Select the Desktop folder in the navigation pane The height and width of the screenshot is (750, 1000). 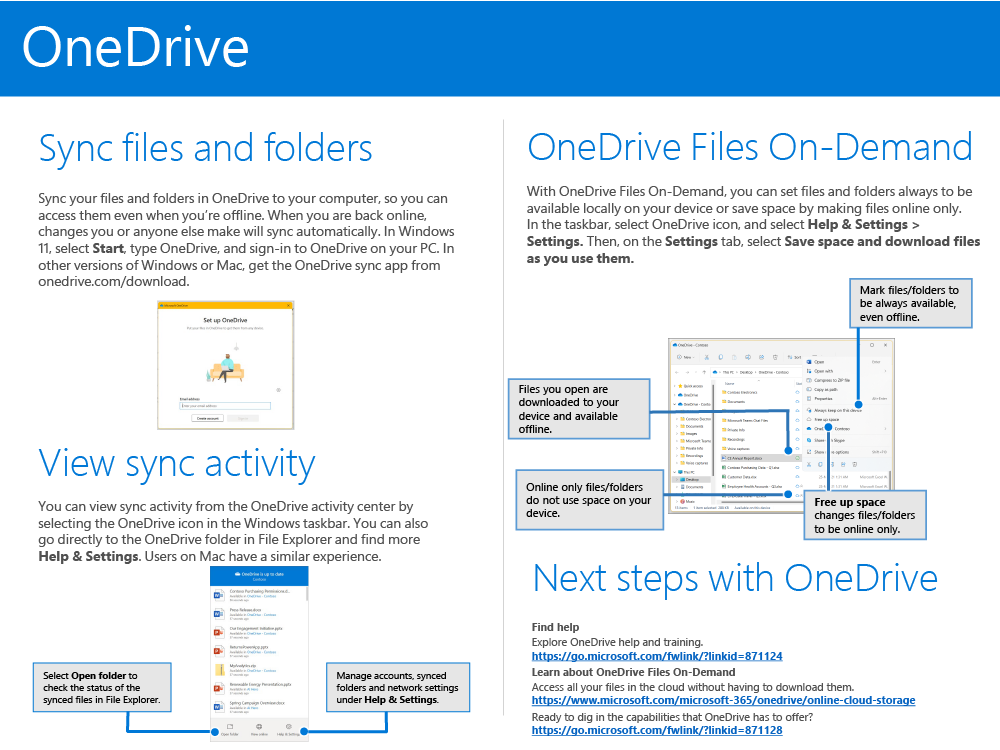click(691, 480)
